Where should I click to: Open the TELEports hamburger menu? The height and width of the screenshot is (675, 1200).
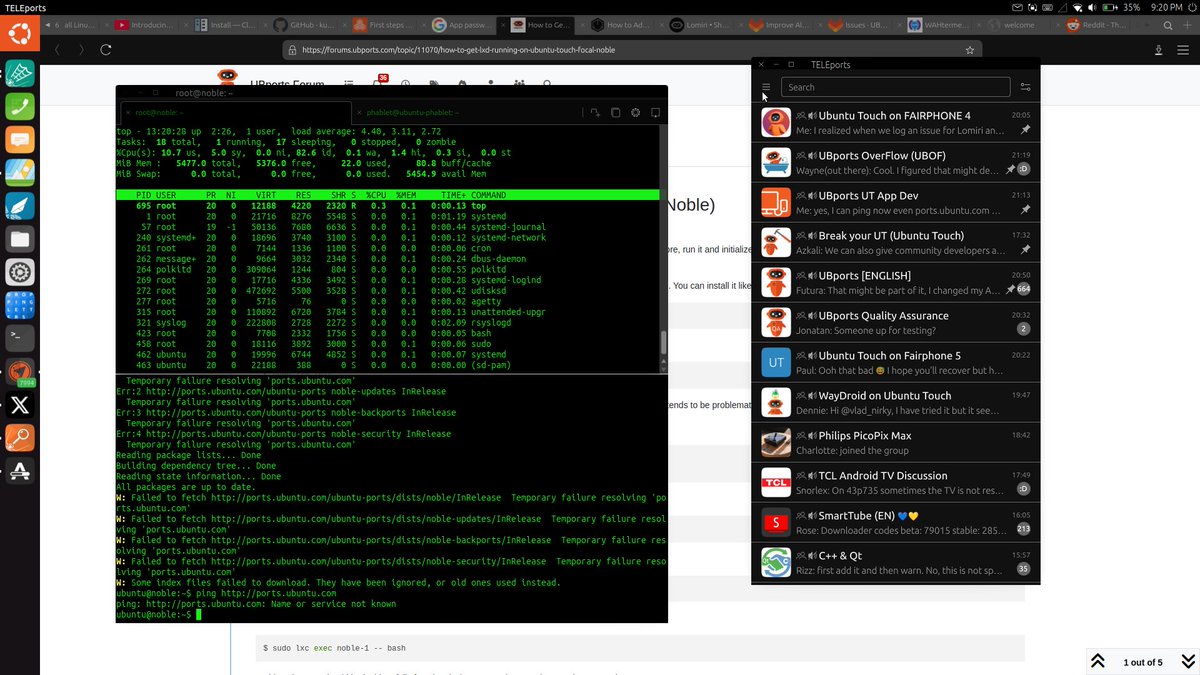[766, 87]
